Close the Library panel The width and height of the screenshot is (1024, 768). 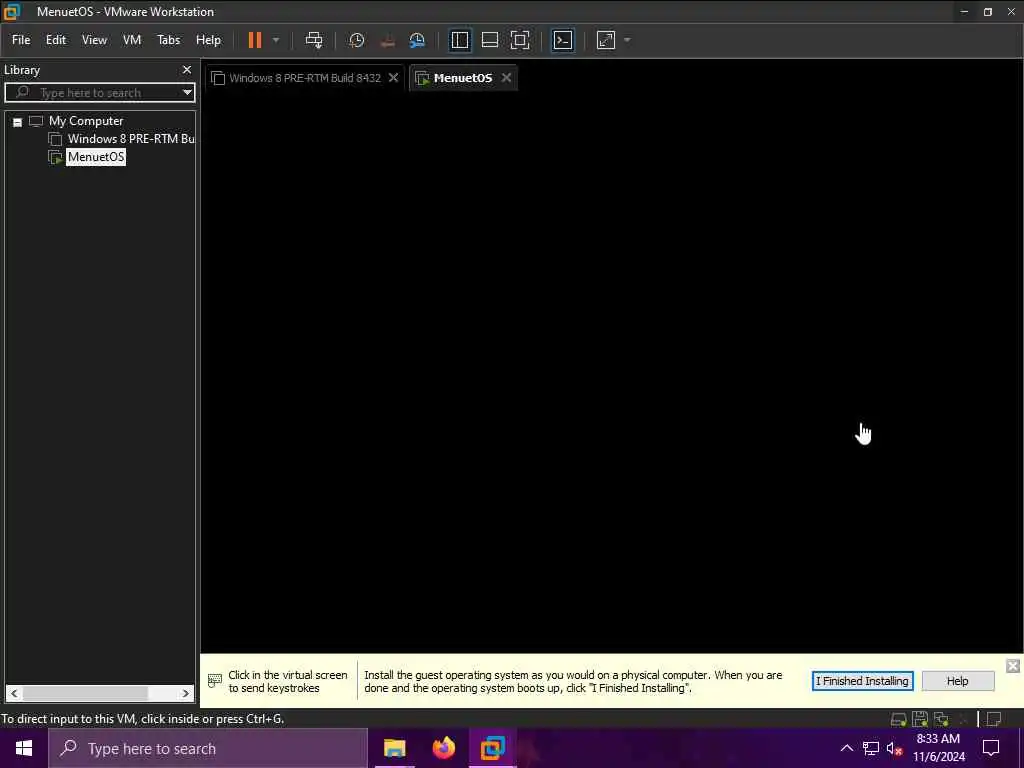[x=187, y=70]
